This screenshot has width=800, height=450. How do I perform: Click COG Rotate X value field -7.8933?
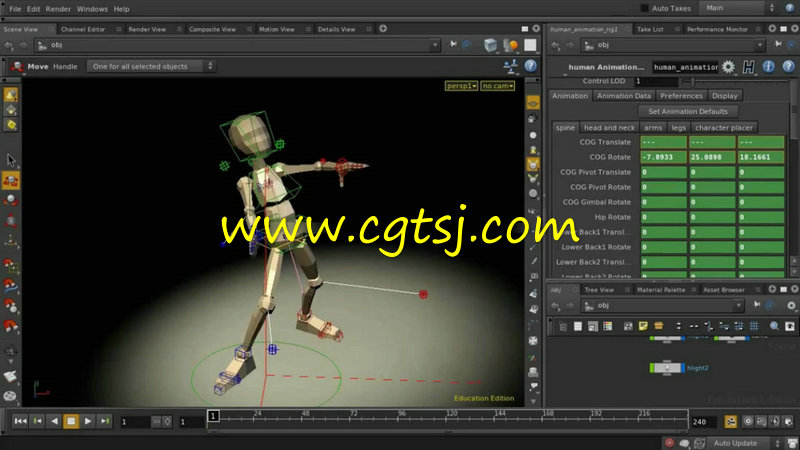point(663,157)
